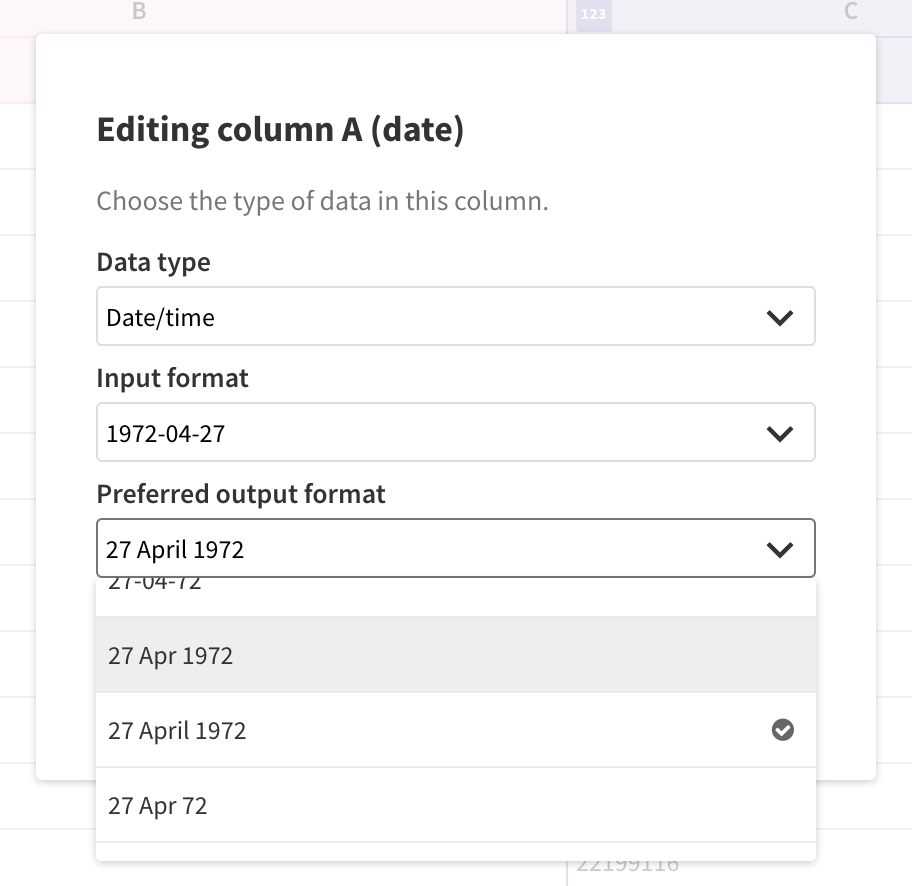Click the 123 numeric type icon on column C

coord(592,16)
